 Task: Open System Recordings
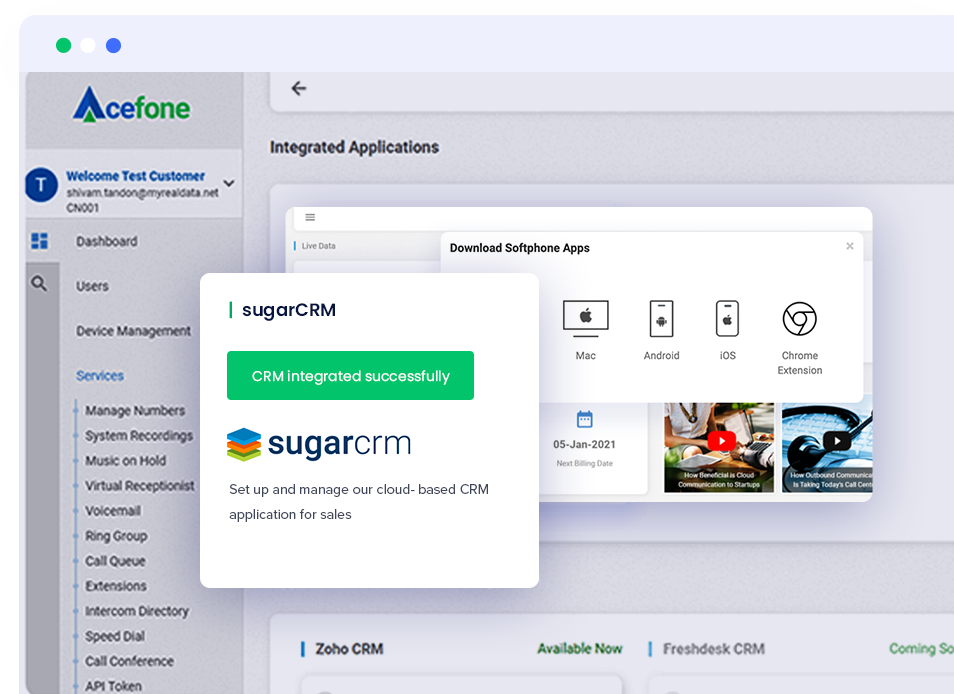(x=139, y=435)
